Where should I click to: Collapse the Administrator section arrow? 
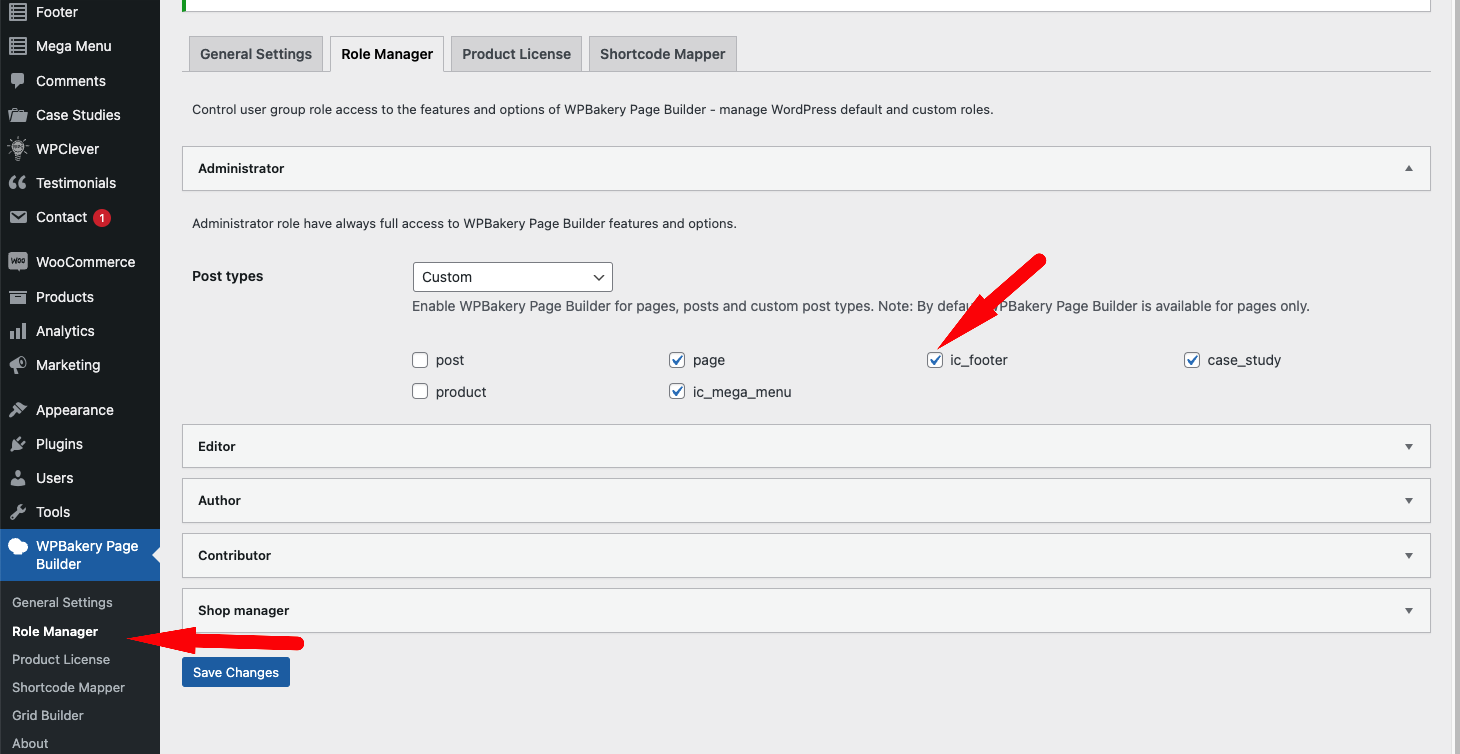(1409, 169)
